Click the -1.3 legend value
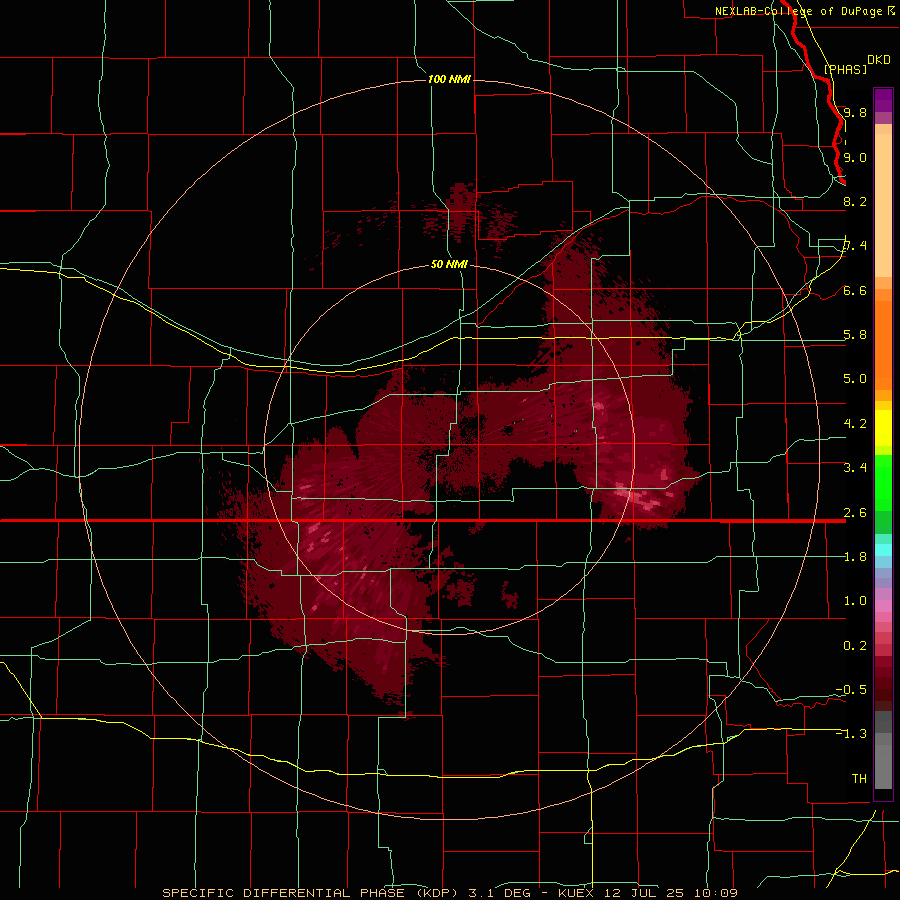The height and width of the screenshot is (900, 900). pyautogui.click(x=851, y=734)
